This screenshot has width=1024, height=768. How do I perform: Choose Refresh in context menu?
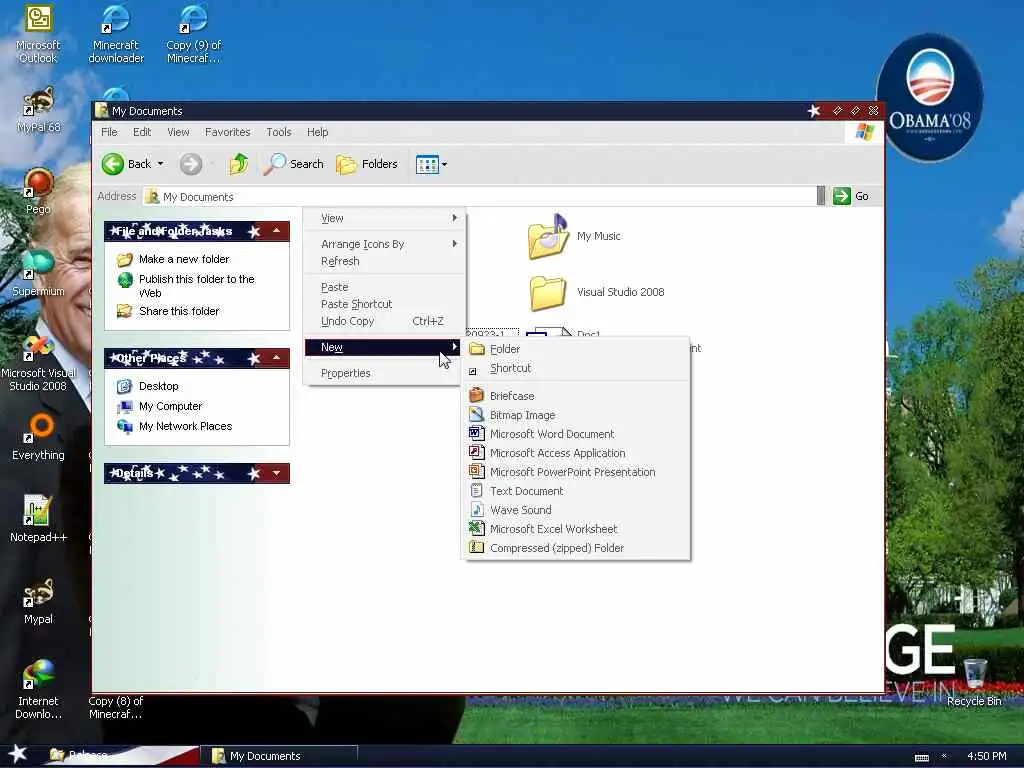tap(384, 261)
